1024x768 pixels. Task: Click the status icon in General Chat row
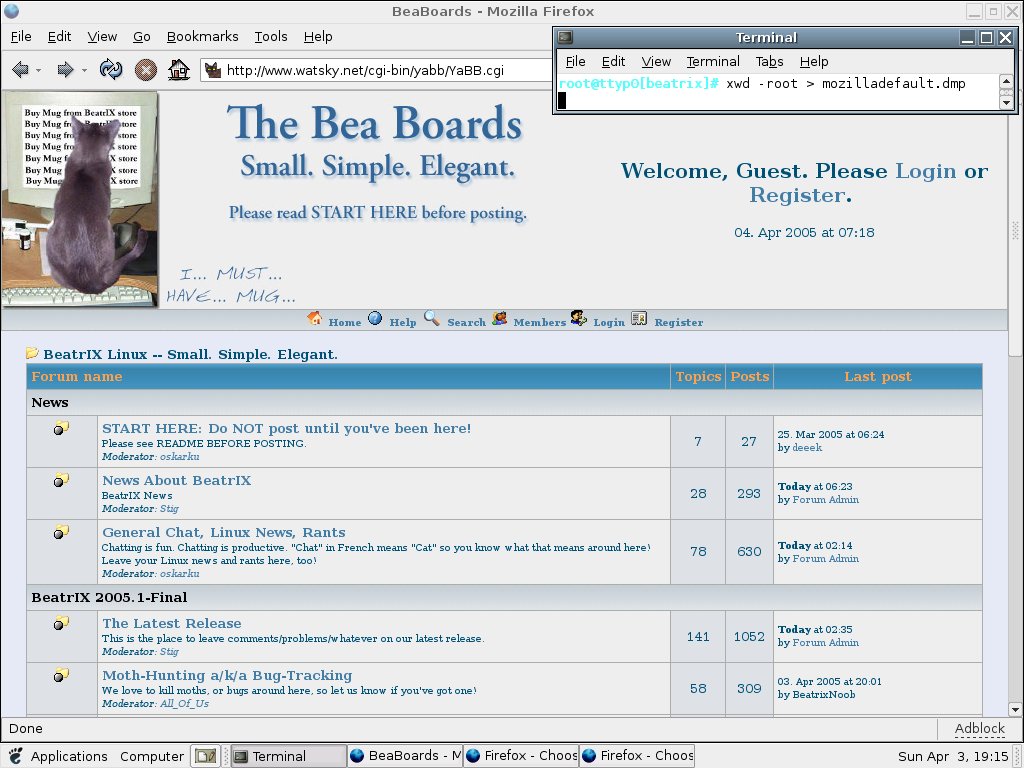coord(61,532)
